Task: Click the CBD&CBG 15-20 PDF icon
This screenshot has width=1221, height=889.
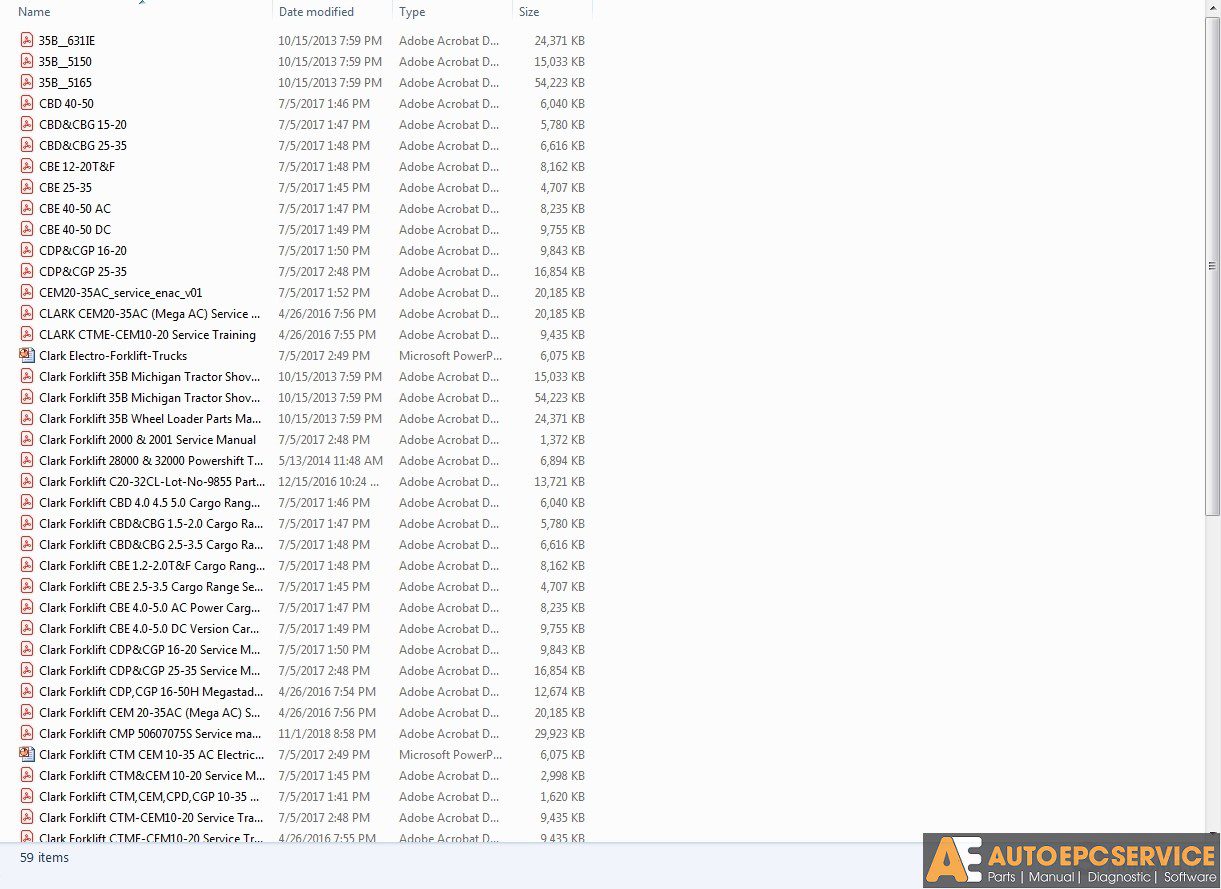Action: coord(27,125)
